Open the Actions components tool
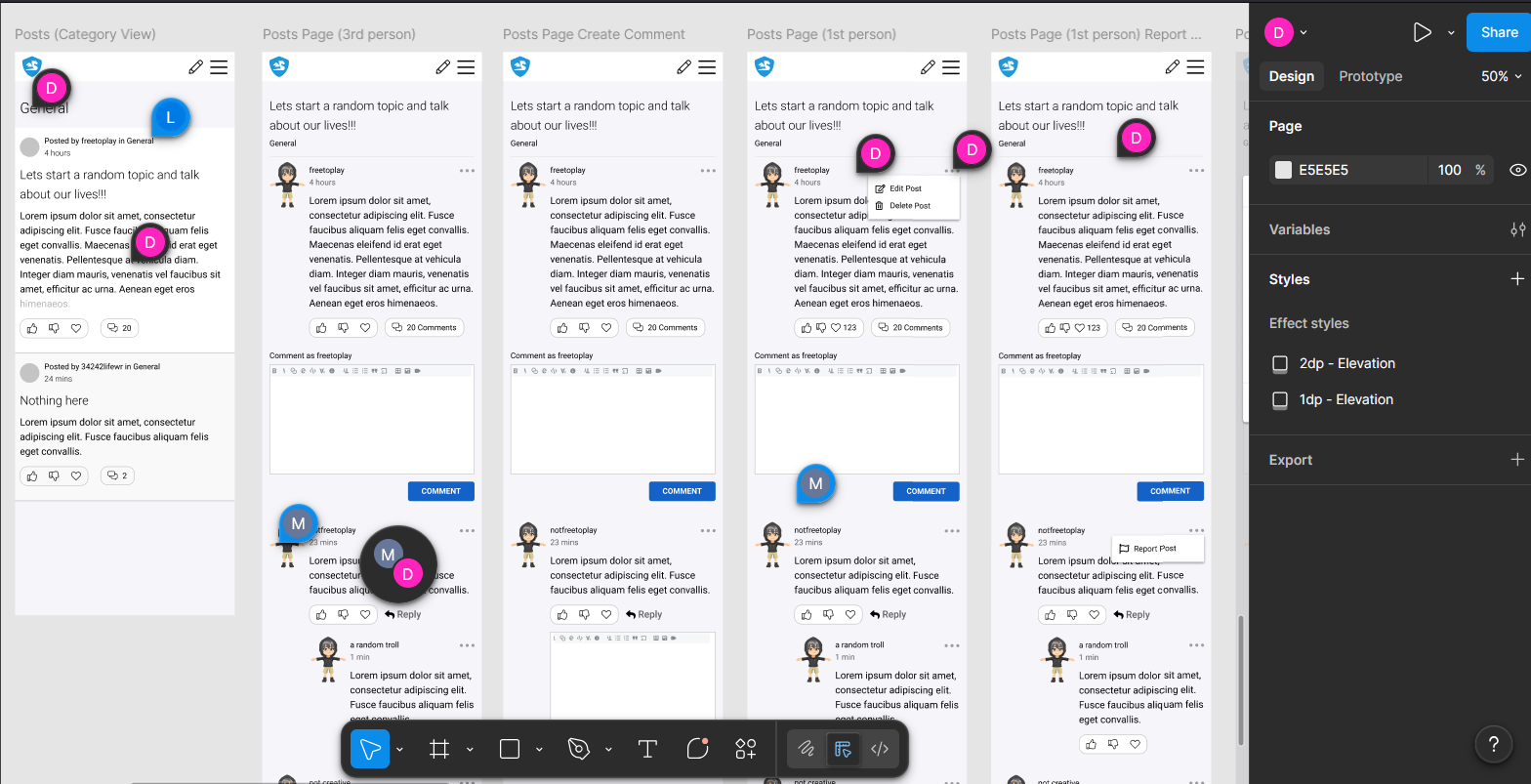1531x784 pixels. pos(746,749)
